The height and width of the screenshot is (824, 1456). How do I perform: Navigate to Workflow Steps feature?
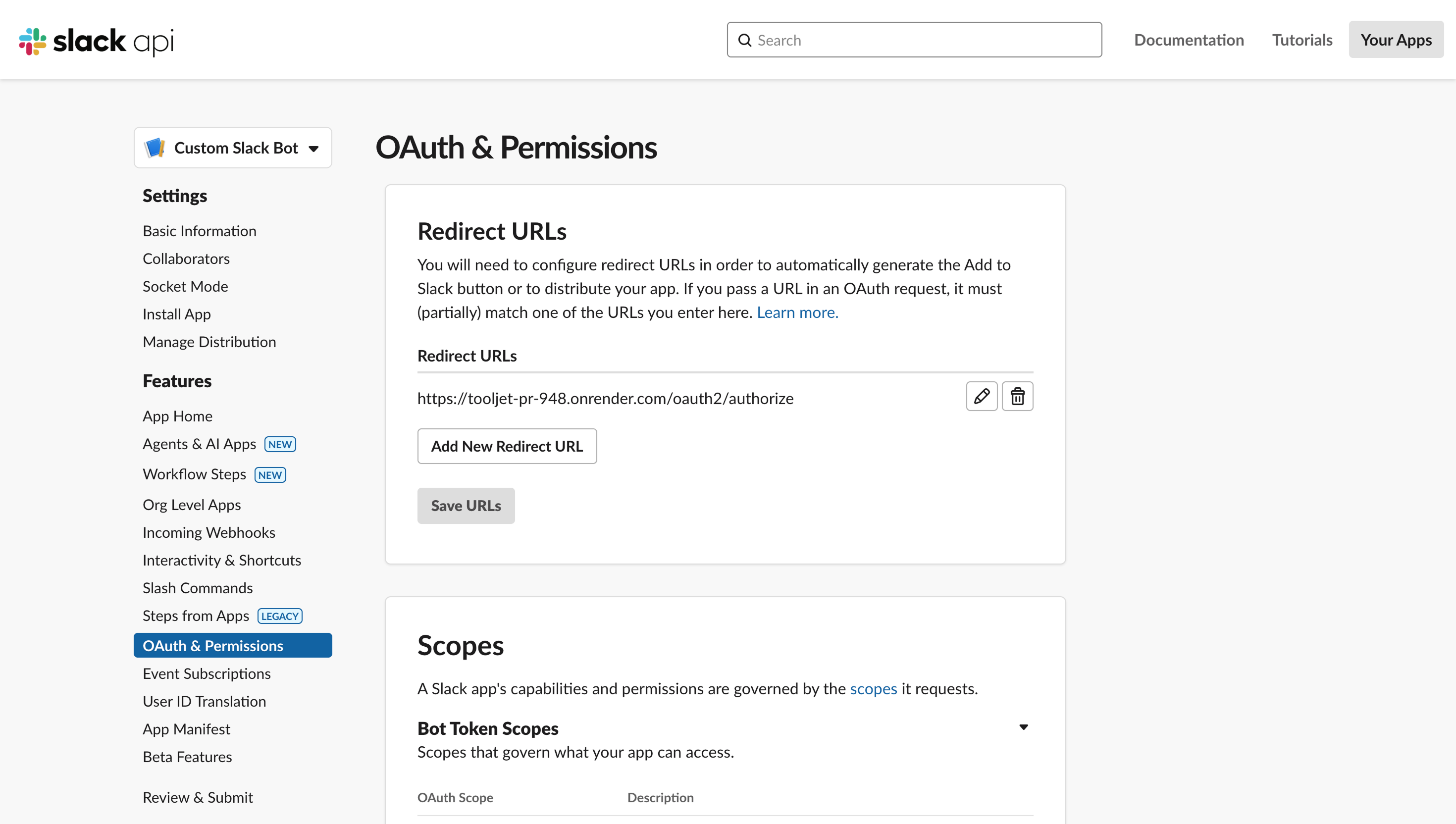click(x=194, y=474)
